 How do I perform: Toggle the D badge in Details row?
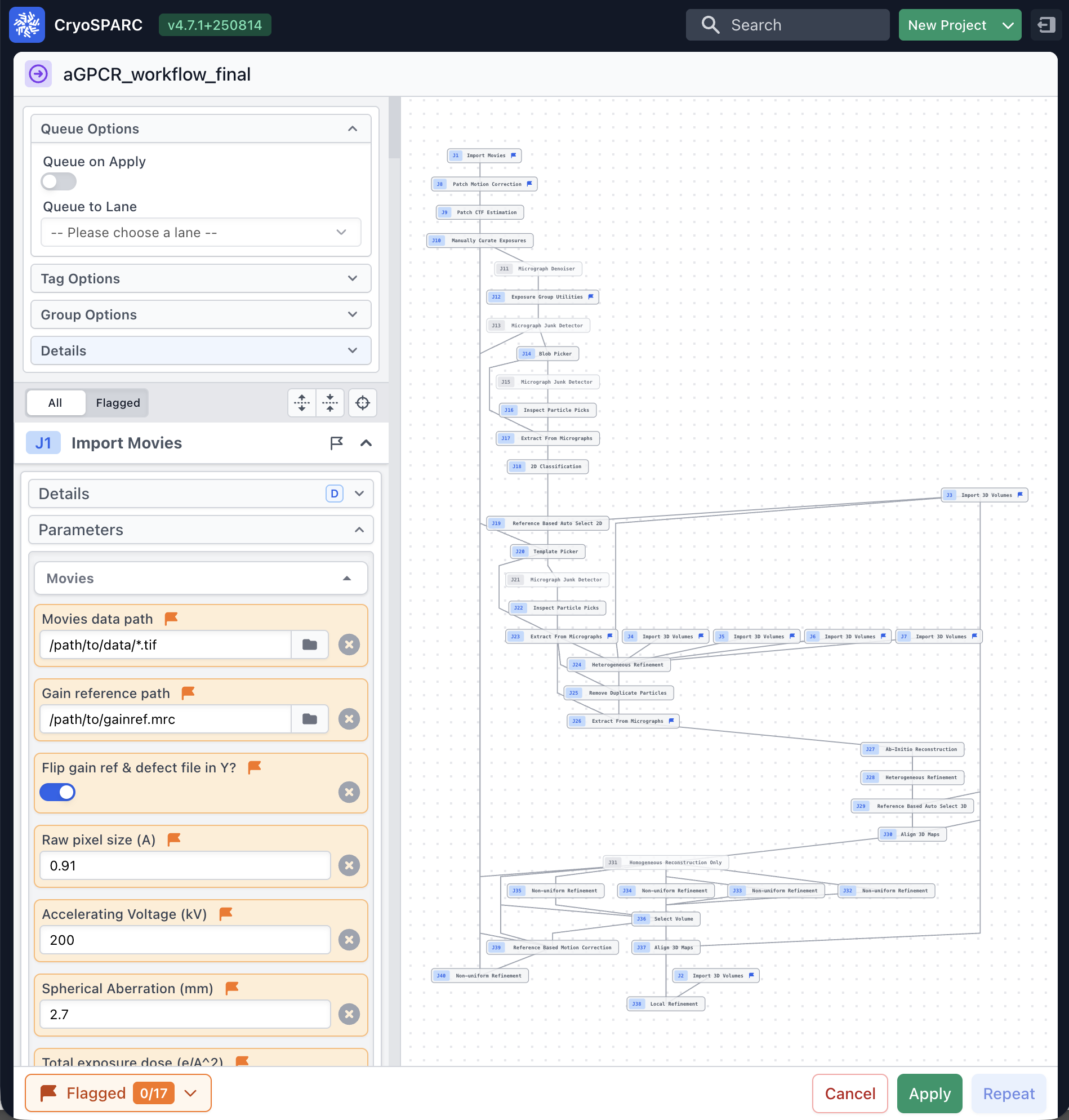335,494
